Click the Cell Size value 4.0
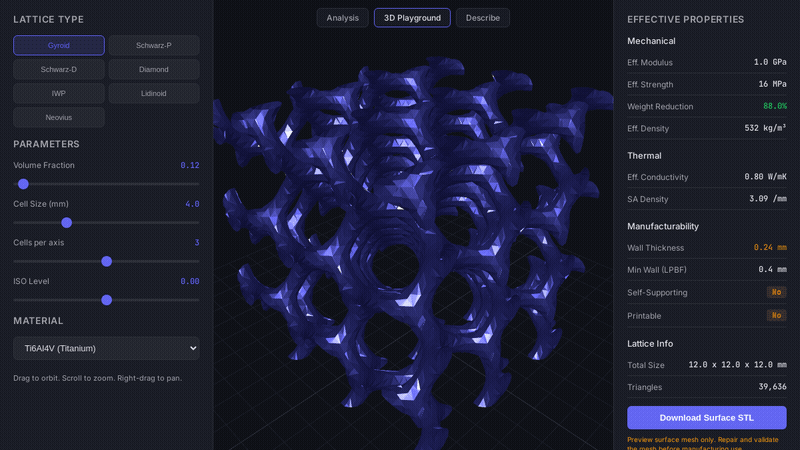The image size is (800, 450). 192,204
